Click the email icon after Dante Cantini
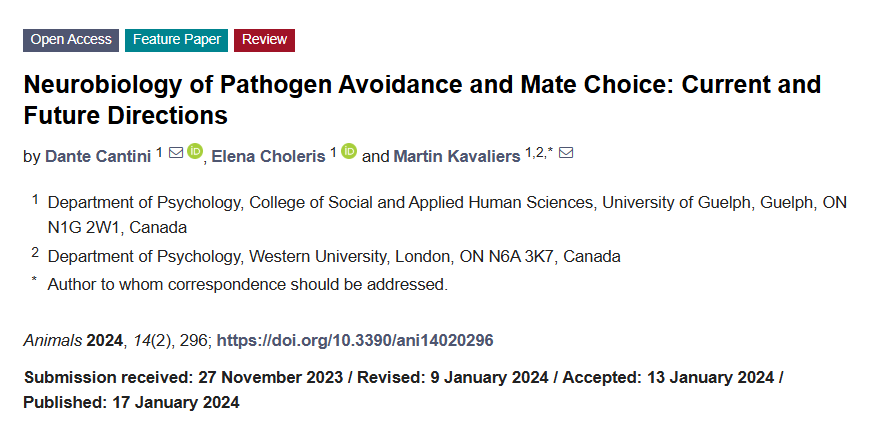Screen dimensions: 887x424 [176, 153]
